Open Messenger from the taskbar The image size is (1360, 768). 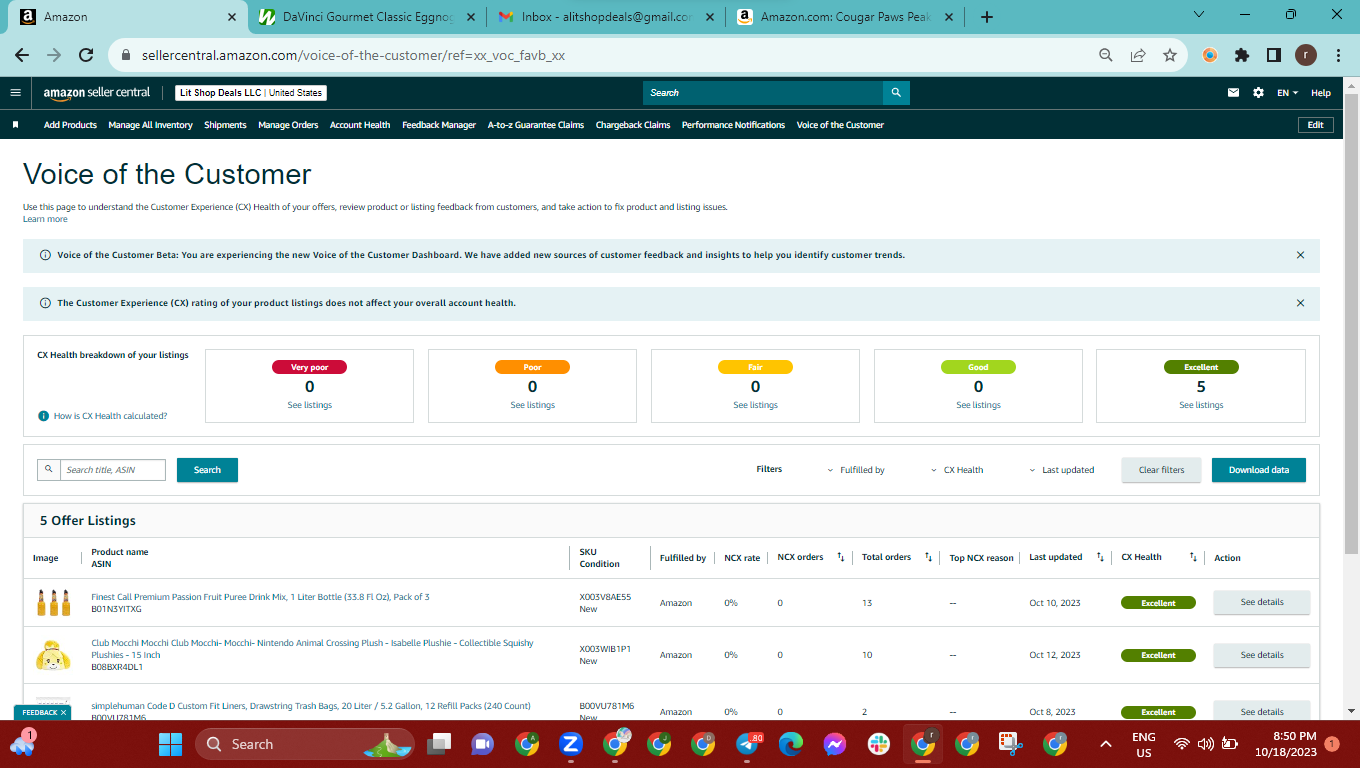coord(835,744)
